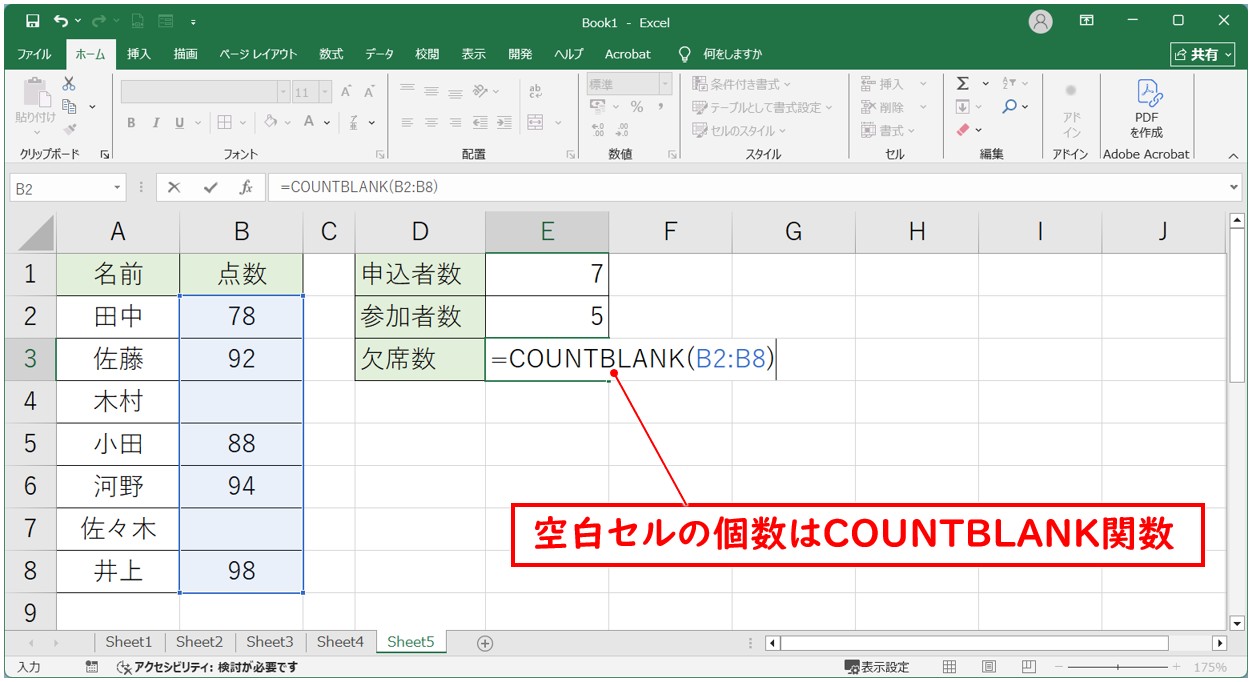Switch to the 数式 ribbon tab
Image resolution: width=1252 pixels, height=682 pixels.
[x=330, y=54]
